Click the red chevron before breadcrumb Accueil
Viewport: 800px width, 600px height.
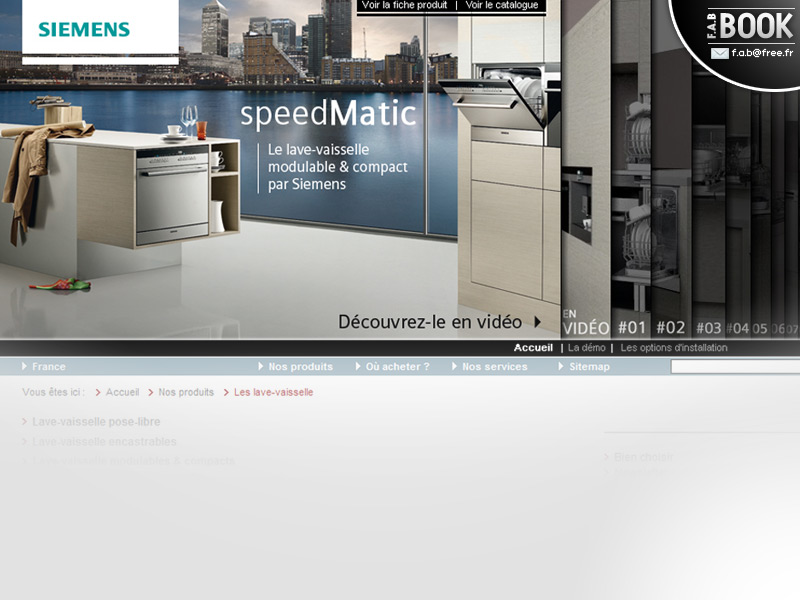tap(98, 392)
